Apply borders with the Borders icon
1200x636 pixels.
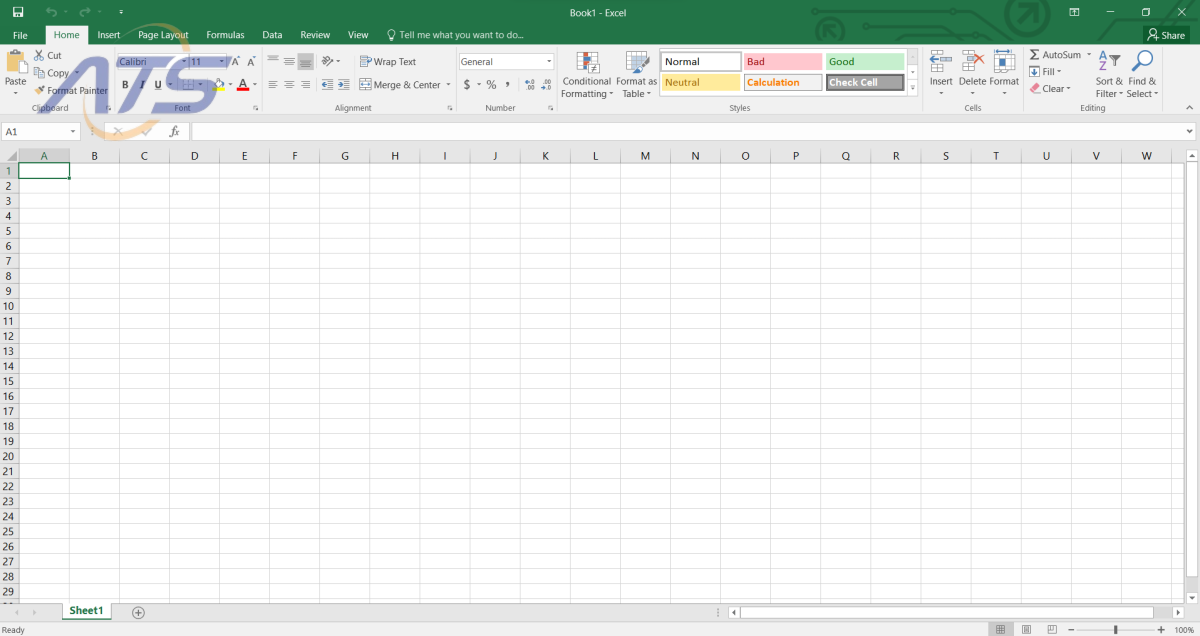click(187, 85)
